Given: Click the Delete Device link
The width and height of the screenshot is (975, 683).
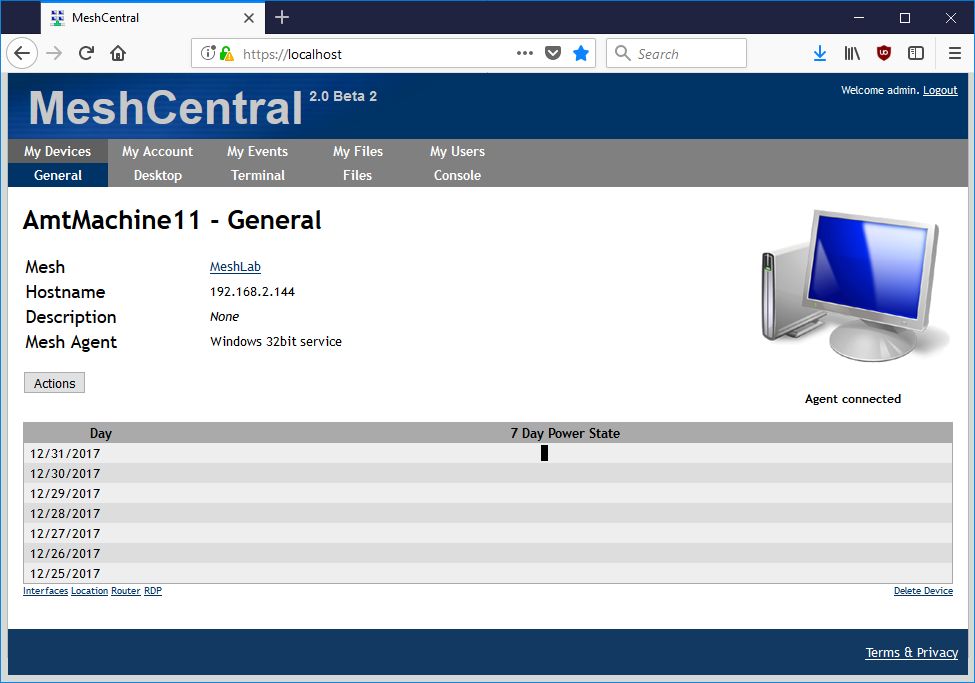Looking at the screenshot, I should pyautogui.click(x=923, y=591).
